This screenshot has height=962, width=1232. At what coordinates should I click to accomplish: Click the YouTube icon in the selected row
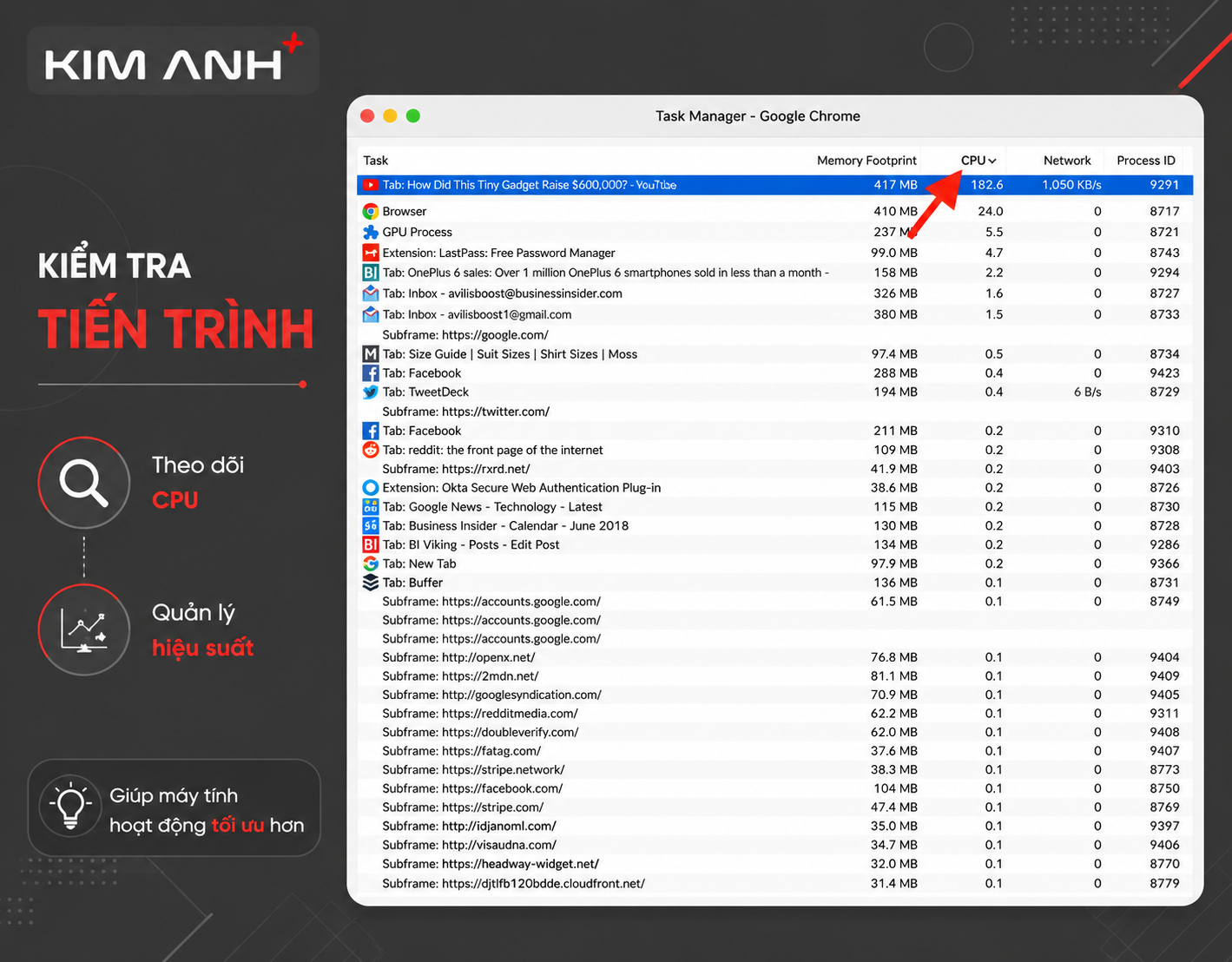(x=371, y=185)
